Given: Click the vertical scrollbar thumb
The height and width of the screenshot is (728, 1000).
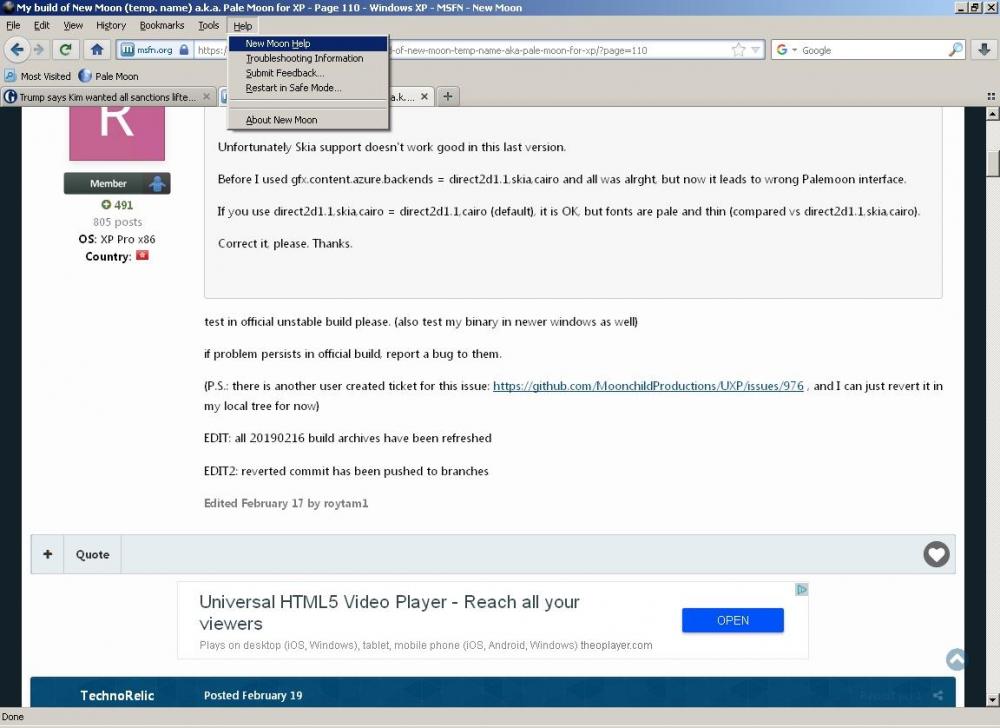Looking at the screenshot, I should pos(992,163).
